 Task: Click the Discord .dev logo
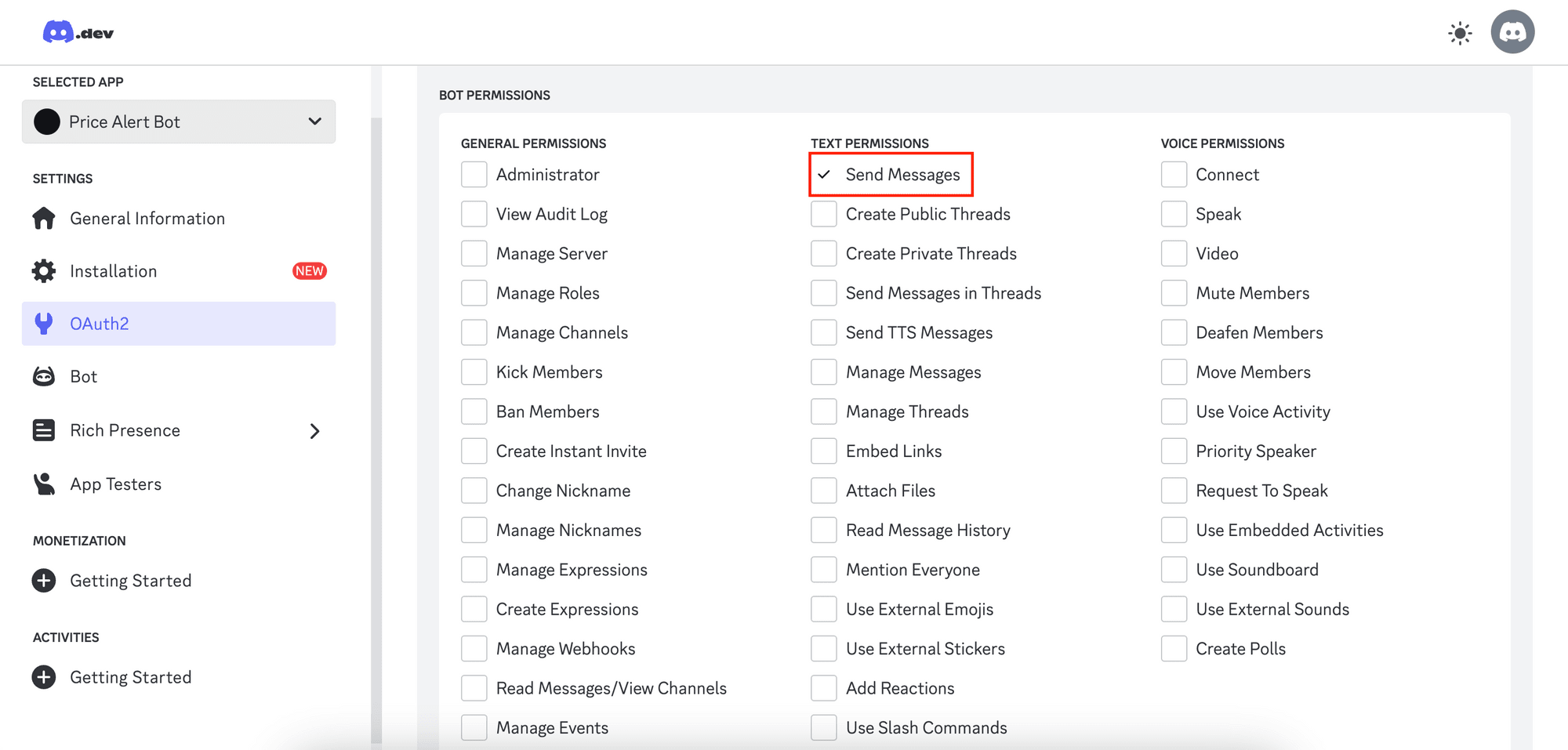(76, 31)
